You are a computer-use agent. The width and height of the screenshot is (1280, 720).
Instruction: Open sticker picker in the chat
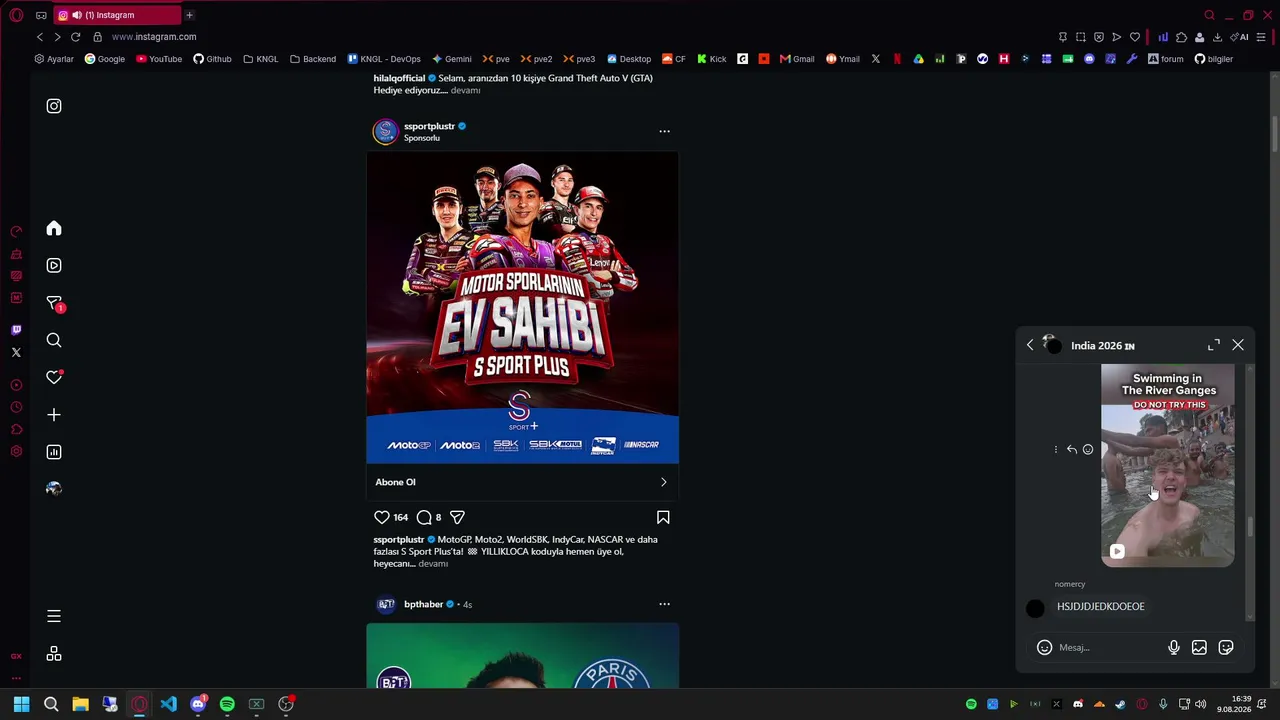point(1226,648)
